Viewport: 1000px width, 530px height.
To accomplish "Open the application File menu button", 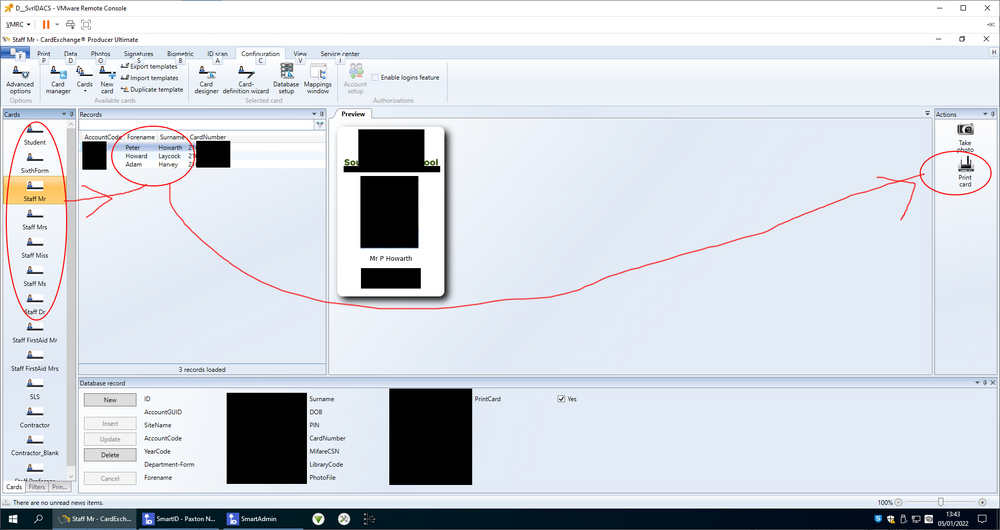I will (15, 53).
